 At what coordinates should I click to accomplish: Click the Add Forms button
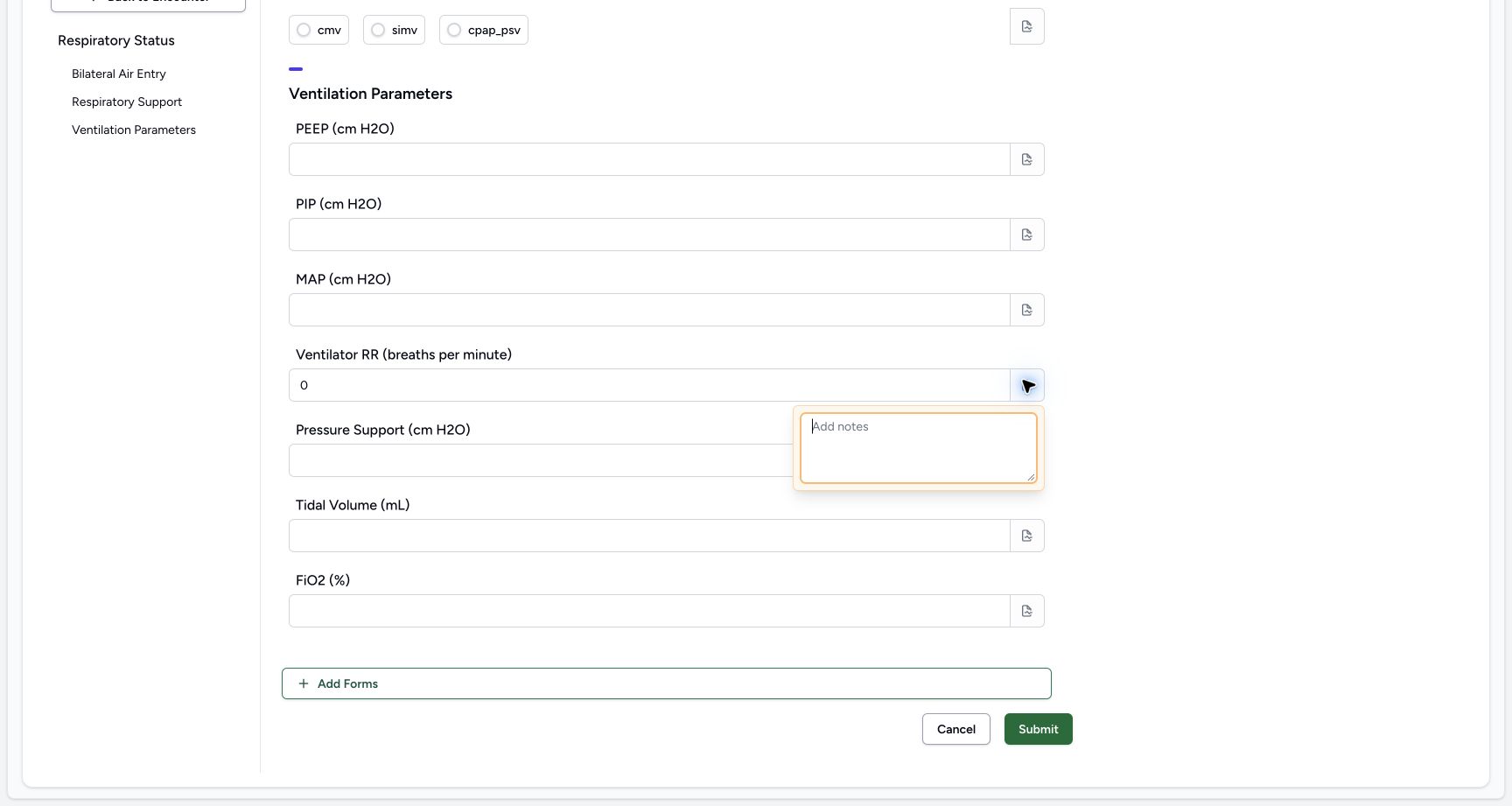click(x=667, y=683)
